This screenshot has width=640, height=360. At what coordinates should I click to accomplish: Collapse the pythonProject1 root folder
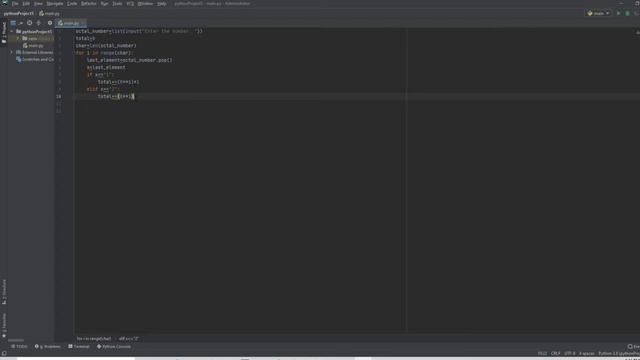tap(12, 31)
